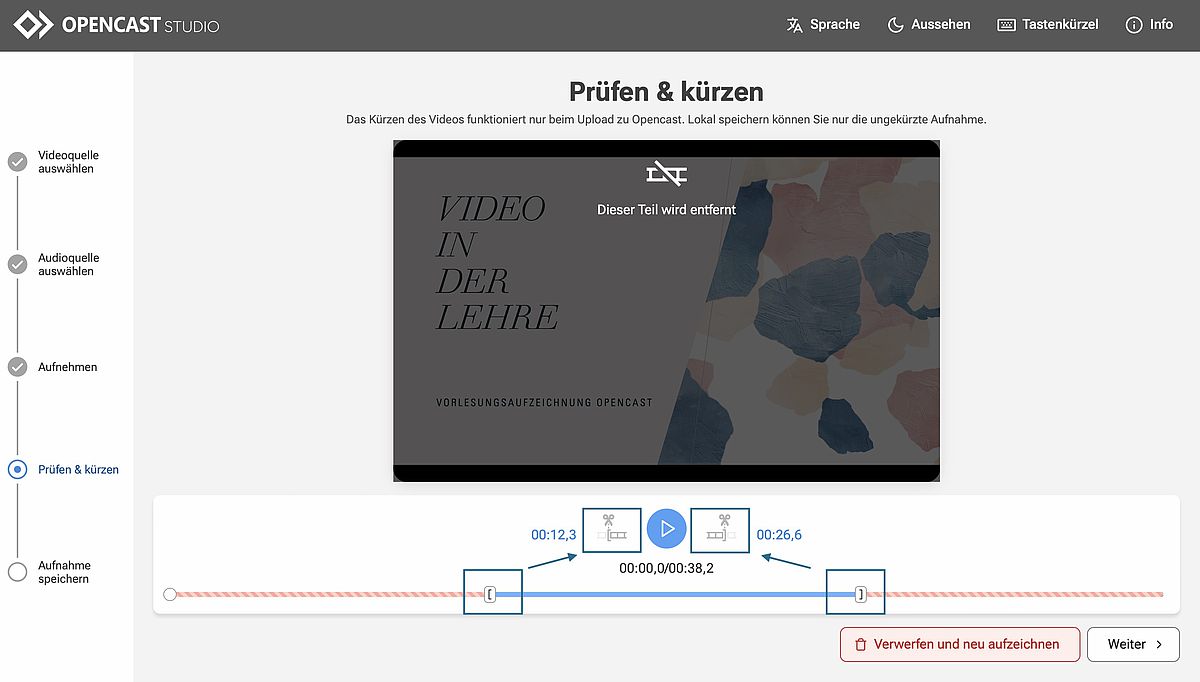Open the Info dialog

[1149, 25]
